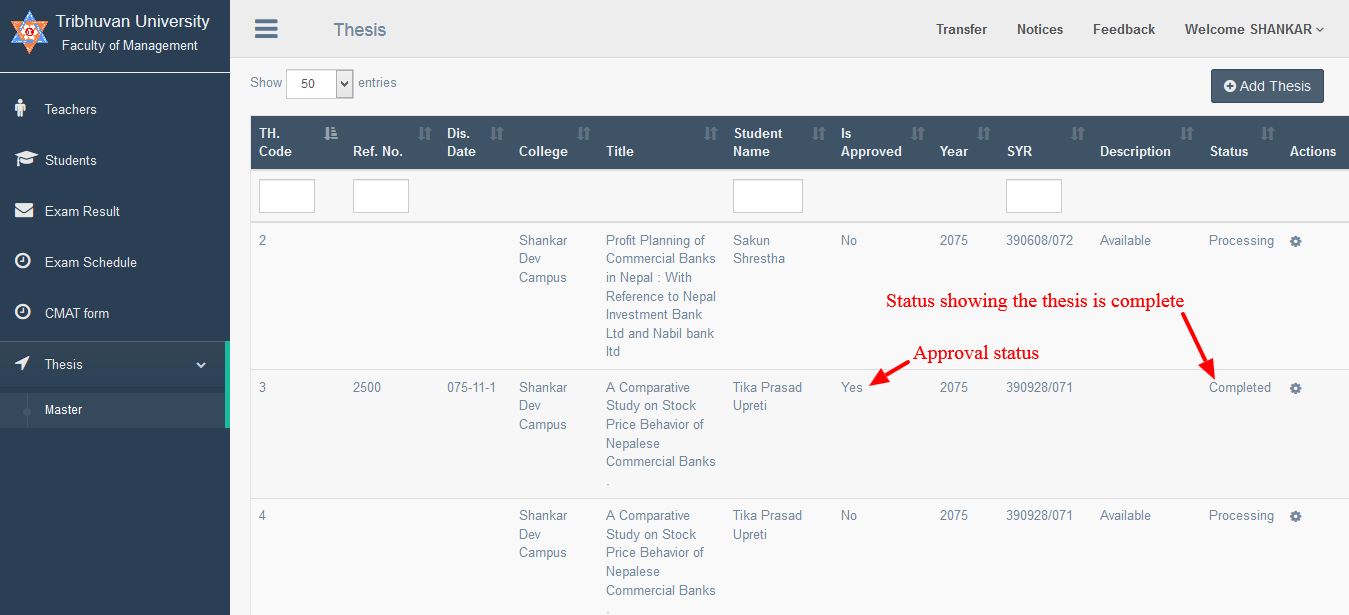Open the Transfer link in header
This screenshot has height=615, width=1349.
click(961, 29)
